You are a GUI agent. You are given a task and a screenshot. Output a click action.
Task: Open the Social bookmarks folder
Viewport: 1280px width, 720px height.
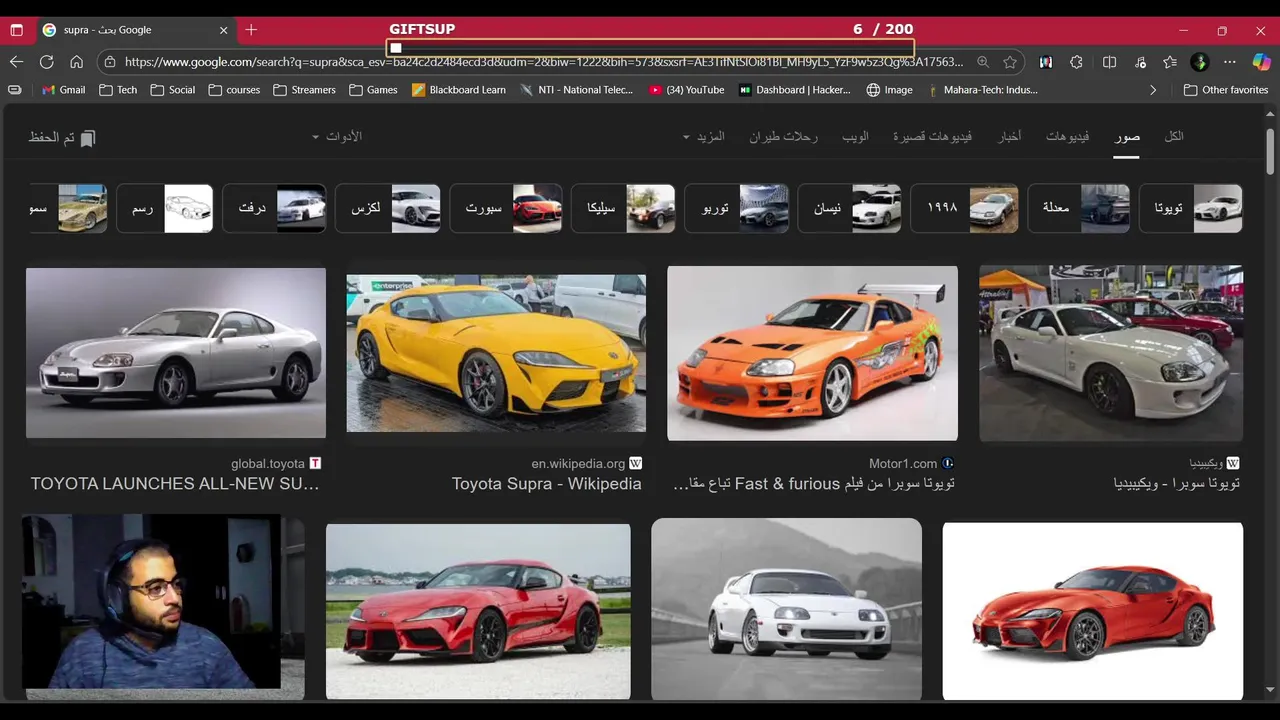[x=172, y=90]
